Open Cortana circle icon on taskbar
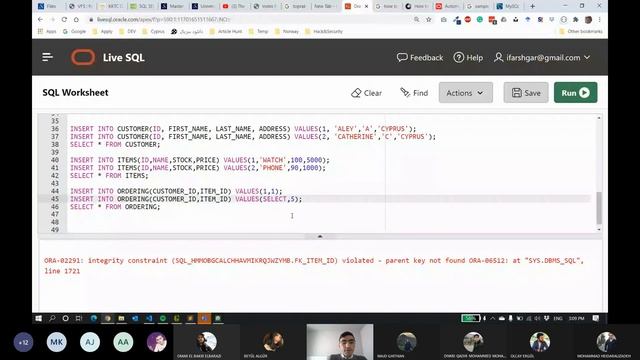The height and width of the screenshot is (360, 640). (x=65, y=318)
